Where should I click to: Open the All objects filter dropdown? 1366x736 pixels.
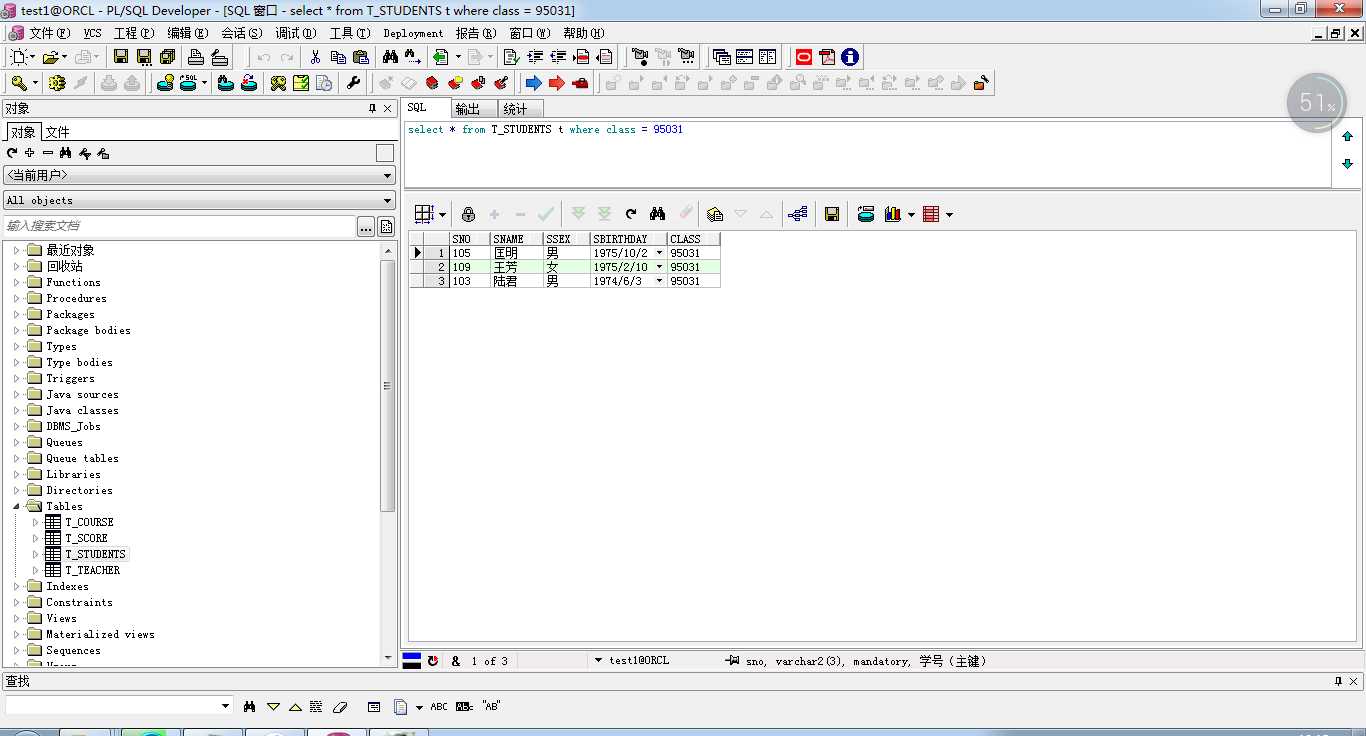[x=199, y=200]
